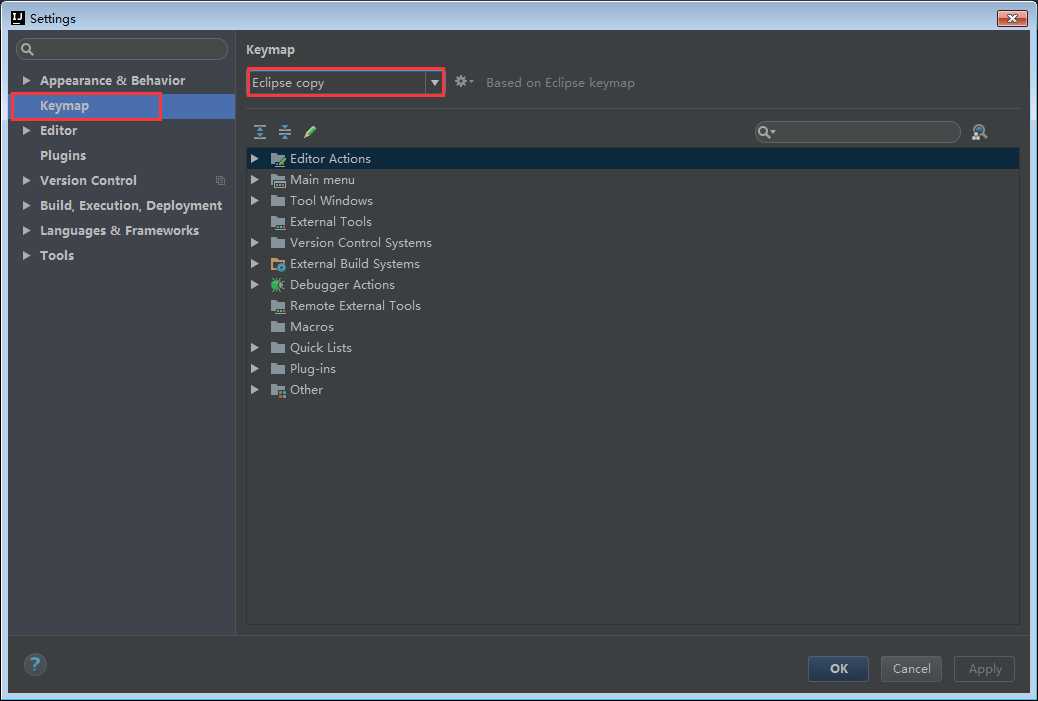Expand the Version Control Systems node
1038x701 pixels.
tap(255, 243)
